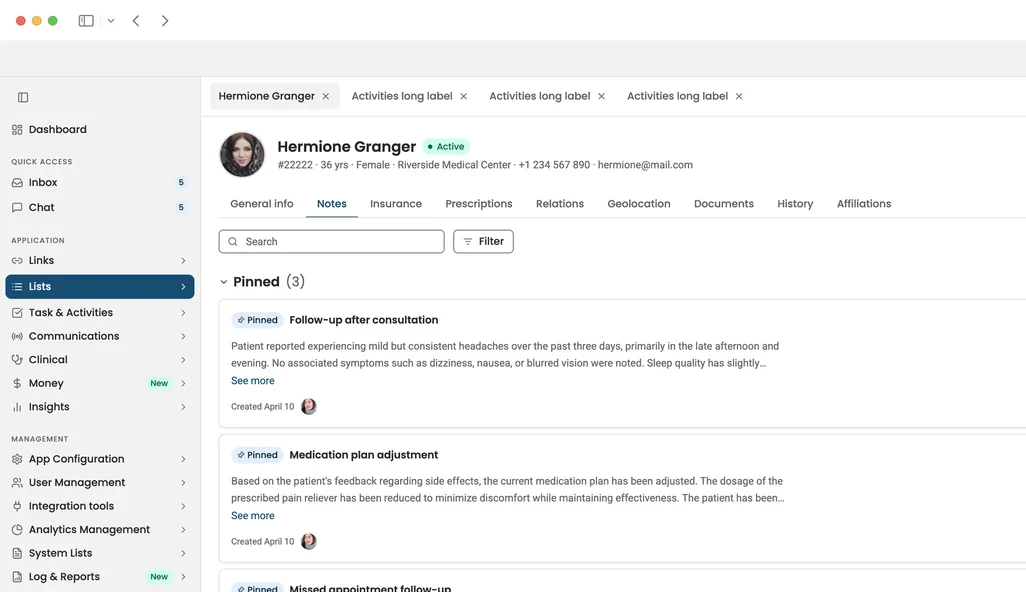This screenshot has width=1026, height=592.
Task: Collapse the Pinned notes section
Action: click(x=224, y=282)
